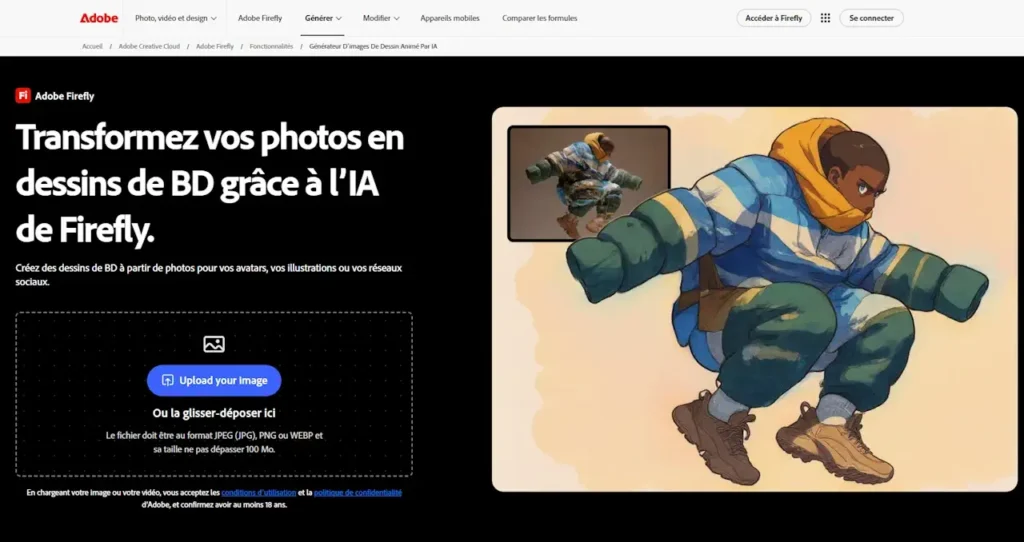Open the Générer dropdown menu
Screen dimensions: 1024x542
tap(323, 18)
